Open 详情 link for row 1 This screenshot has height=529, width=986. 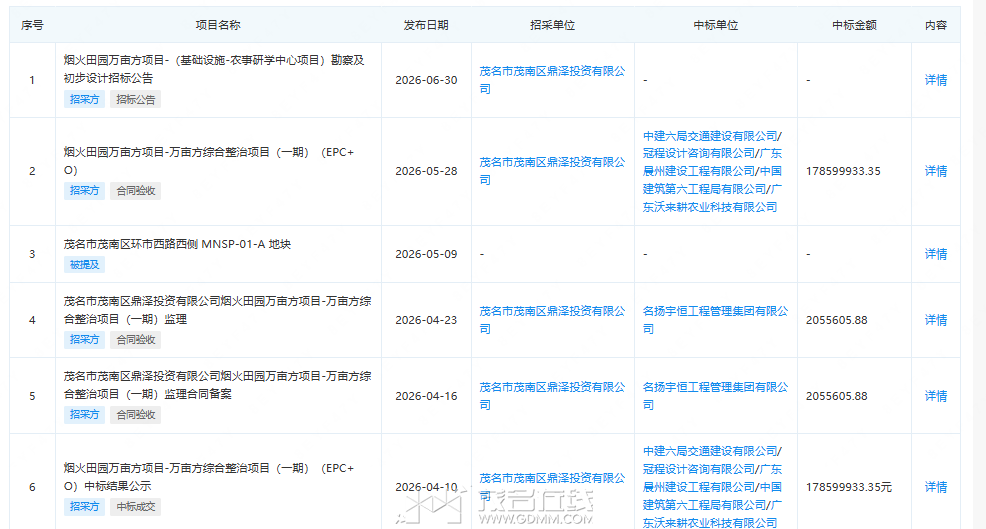click(936, 80)
